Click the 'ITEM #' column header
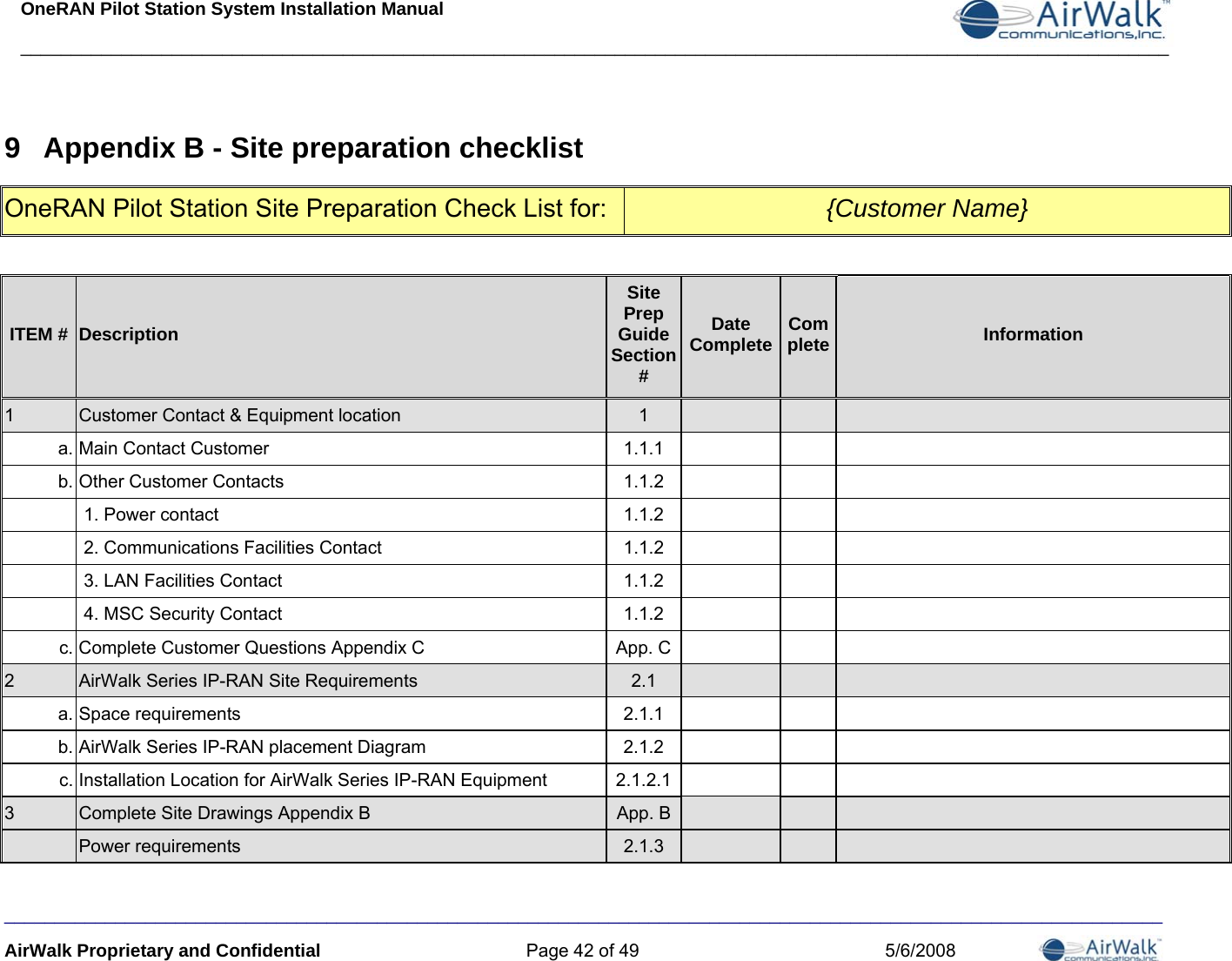The width and height of the screenshot is (1232, 961). tap(39, 335)
